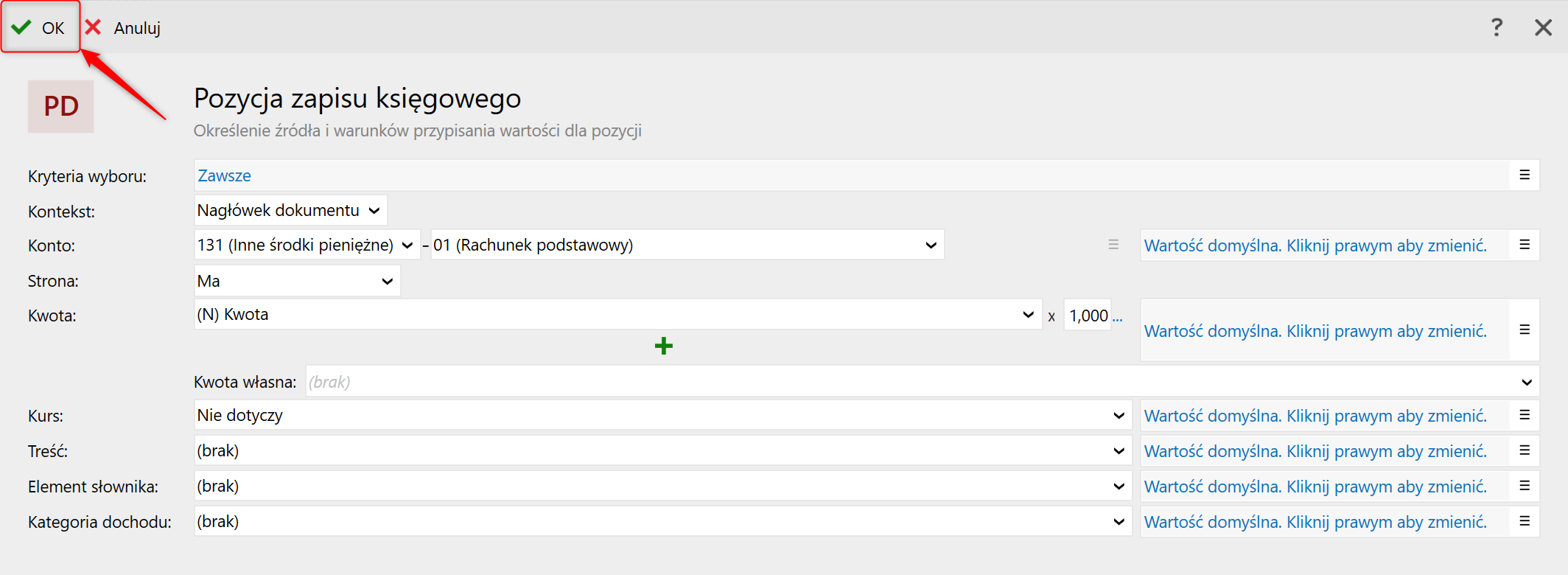Screen dimensions: 1568x575
Task: Open the Strona dropdown set to Ma
Action: pos(296,281)
